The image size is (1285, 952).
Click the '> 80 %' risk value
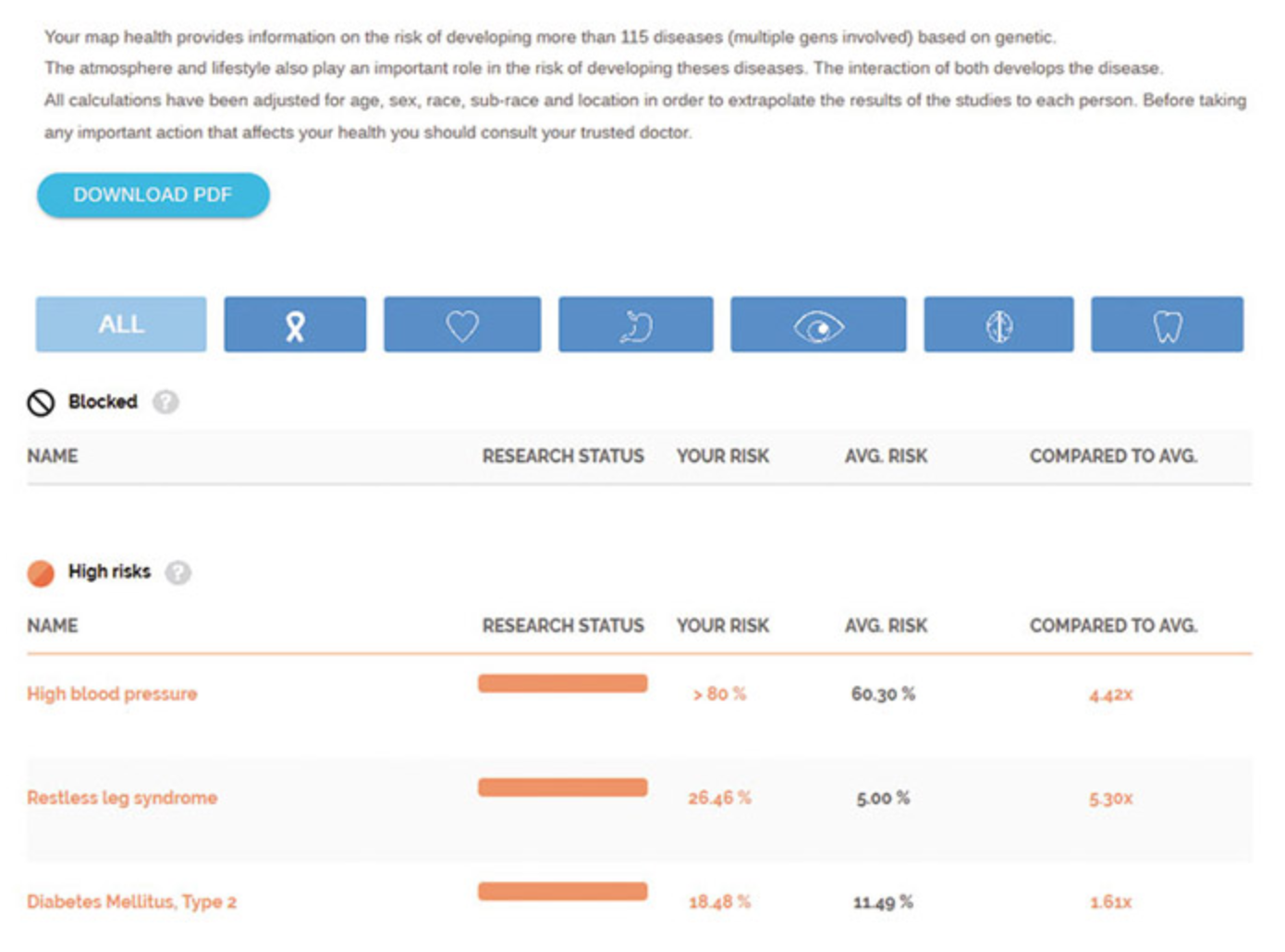[719, 694]
